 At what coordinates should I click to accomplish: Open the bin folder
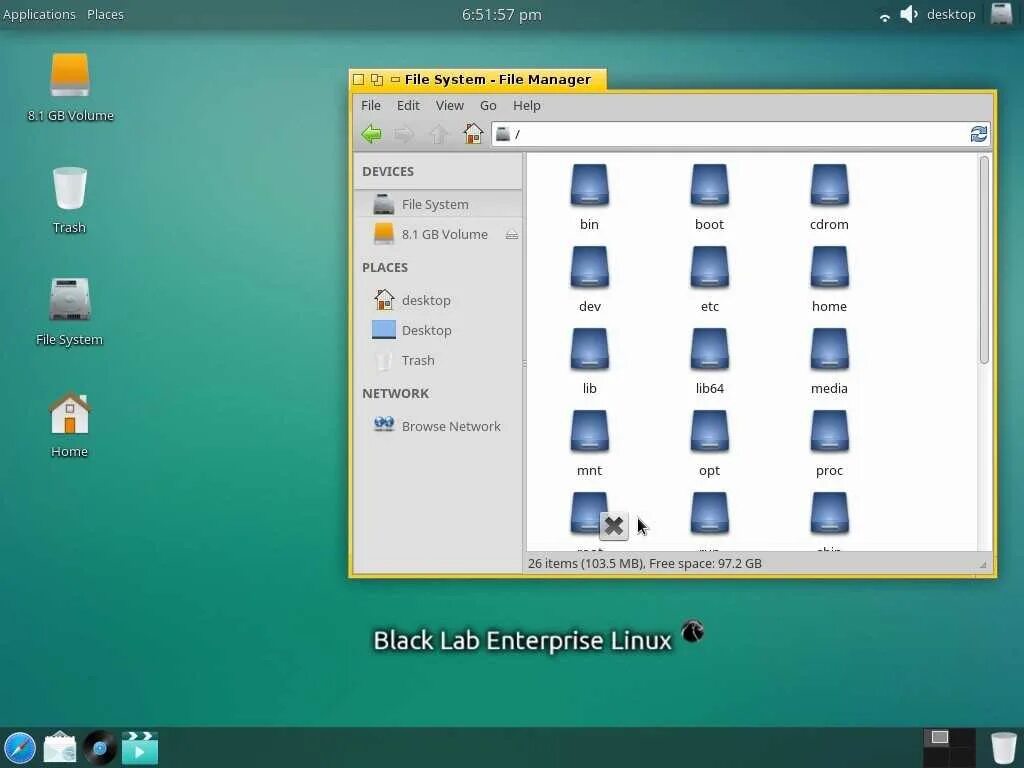click(x=589, y=197)
